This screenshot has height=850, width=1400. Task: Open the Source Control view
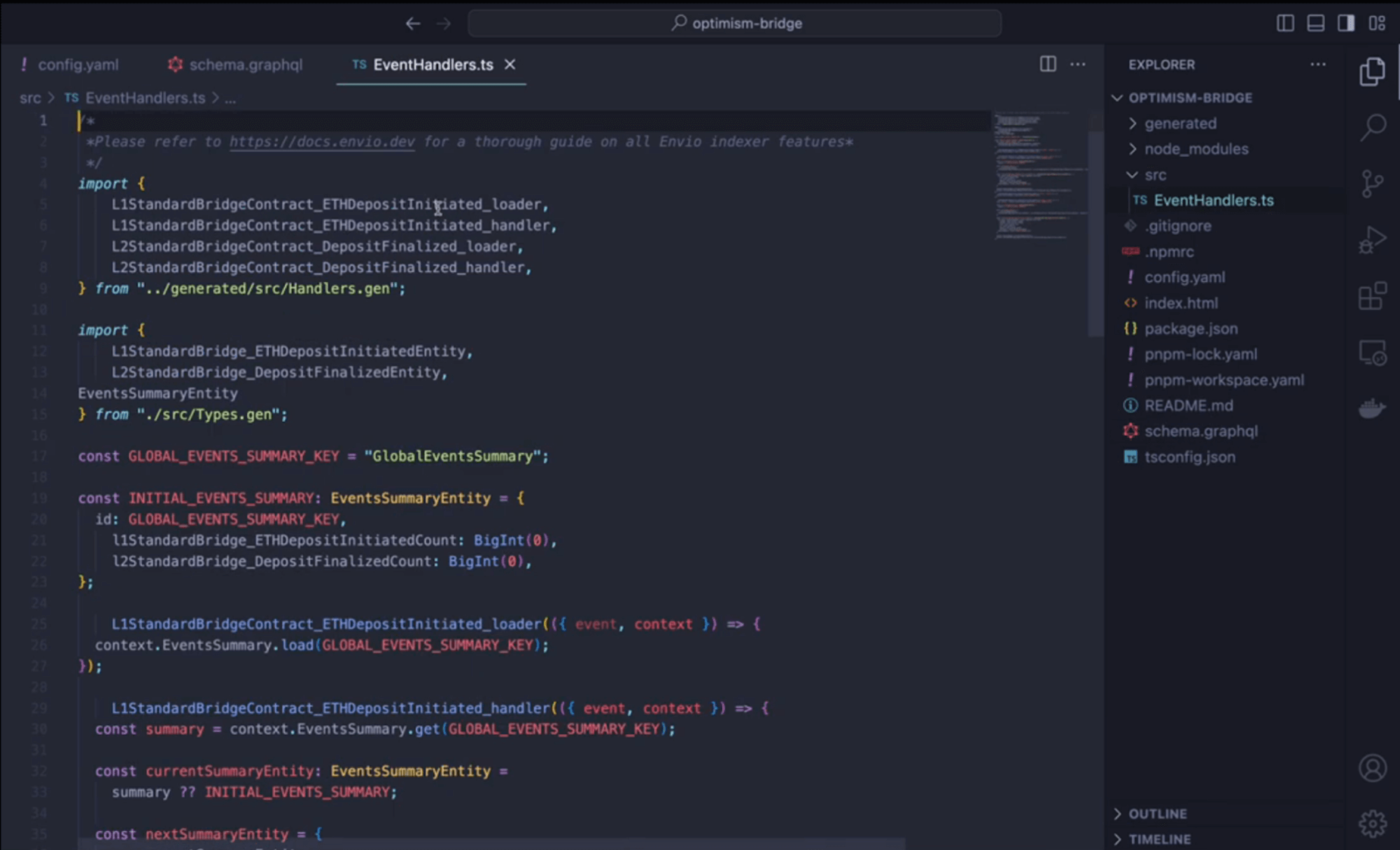[1373, 183]
